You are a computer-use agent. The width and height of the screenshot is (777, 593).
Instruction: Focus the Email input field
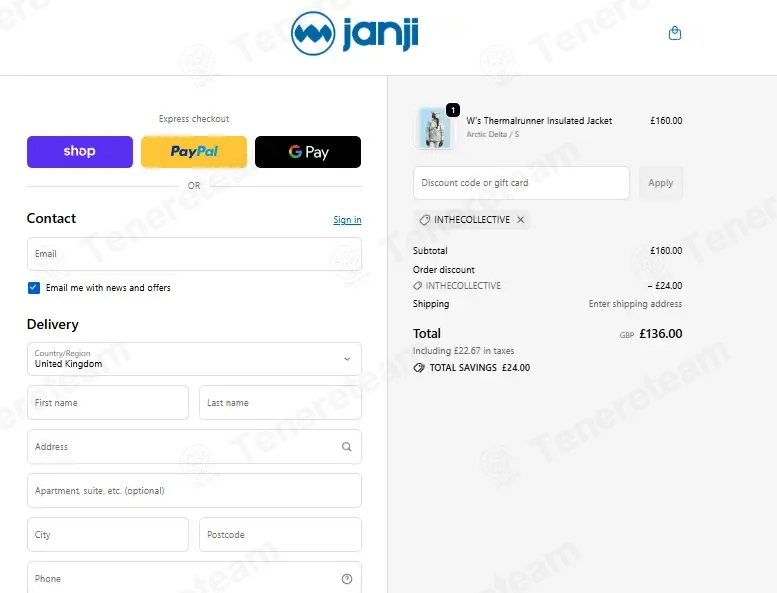pos(194,254)
